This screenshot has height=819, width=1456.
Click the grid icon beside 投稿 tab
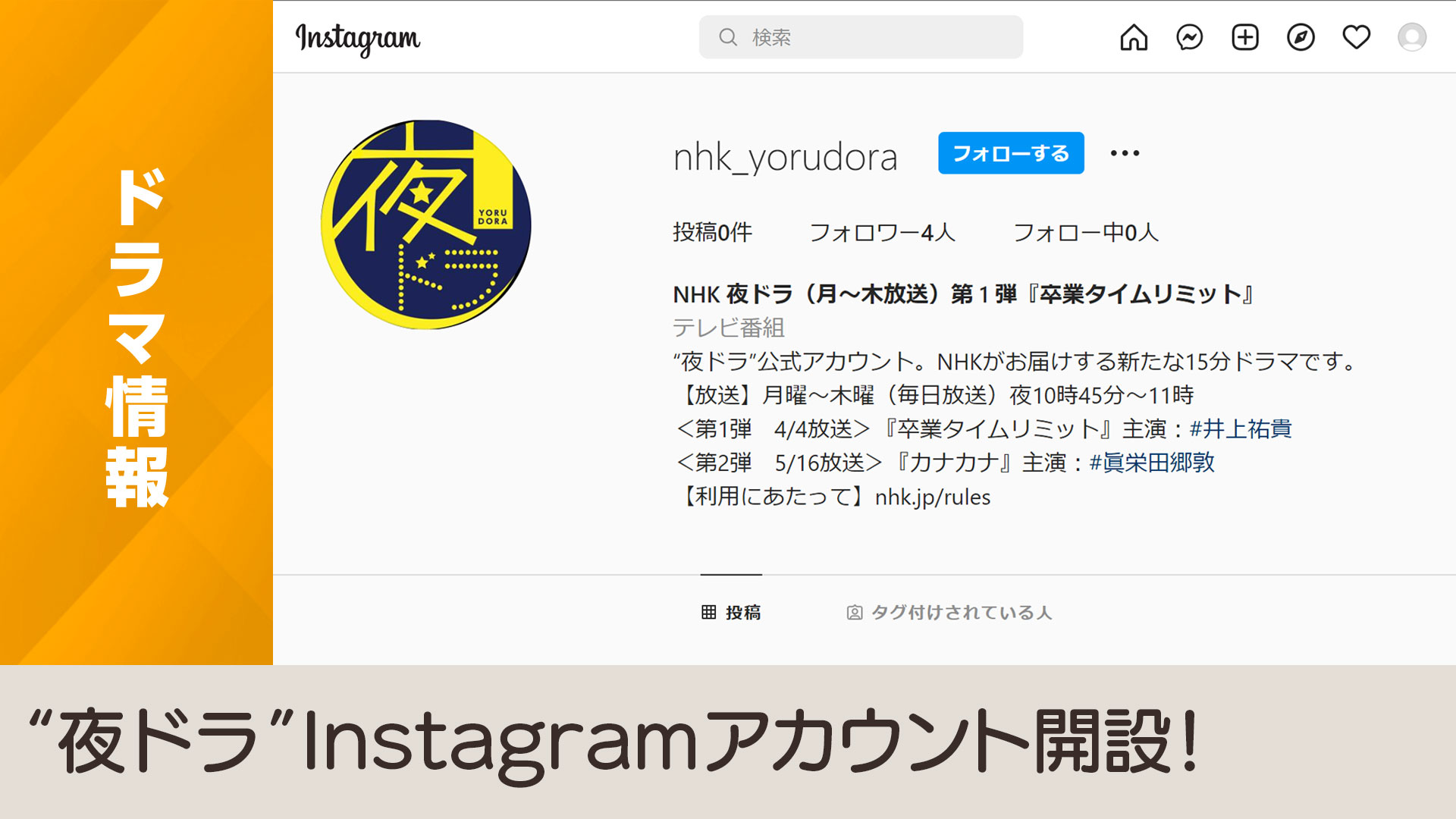coord(708,612)
